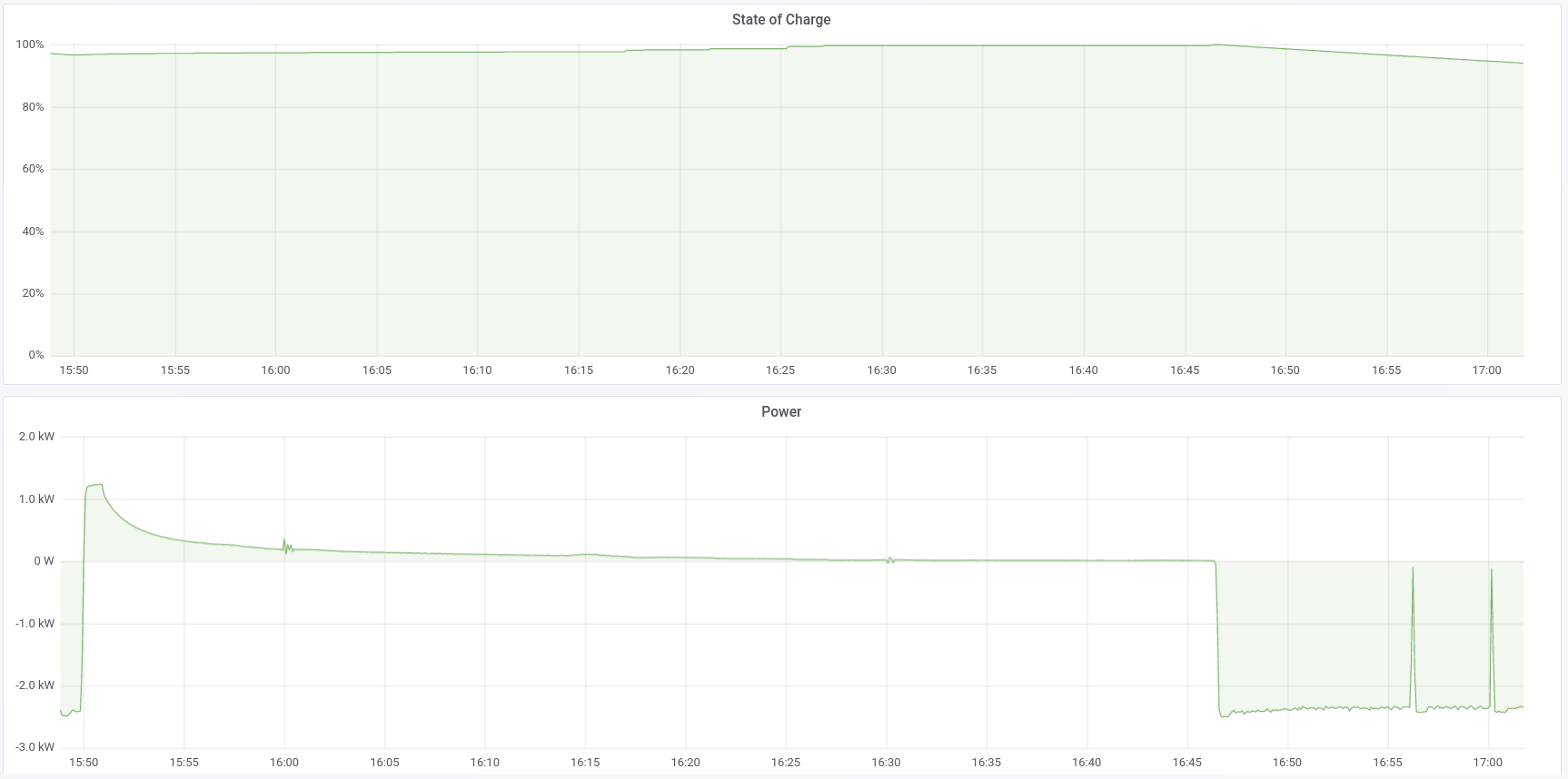Click the 0 W y-axis label
The height and width of the screenshot is (779, 1568).
pos(44,561)
